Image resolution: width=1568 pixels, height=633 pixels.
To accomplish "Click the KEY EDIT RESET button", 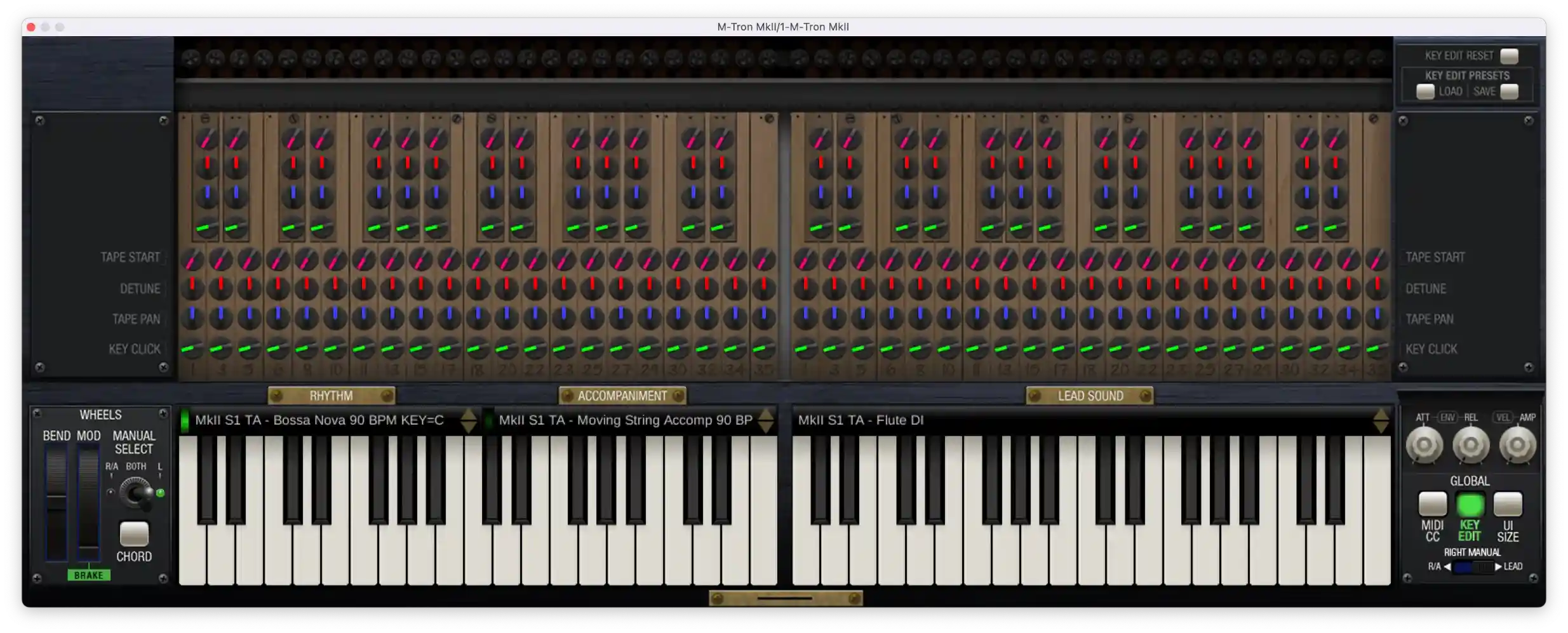I will tap(1510, 56).
